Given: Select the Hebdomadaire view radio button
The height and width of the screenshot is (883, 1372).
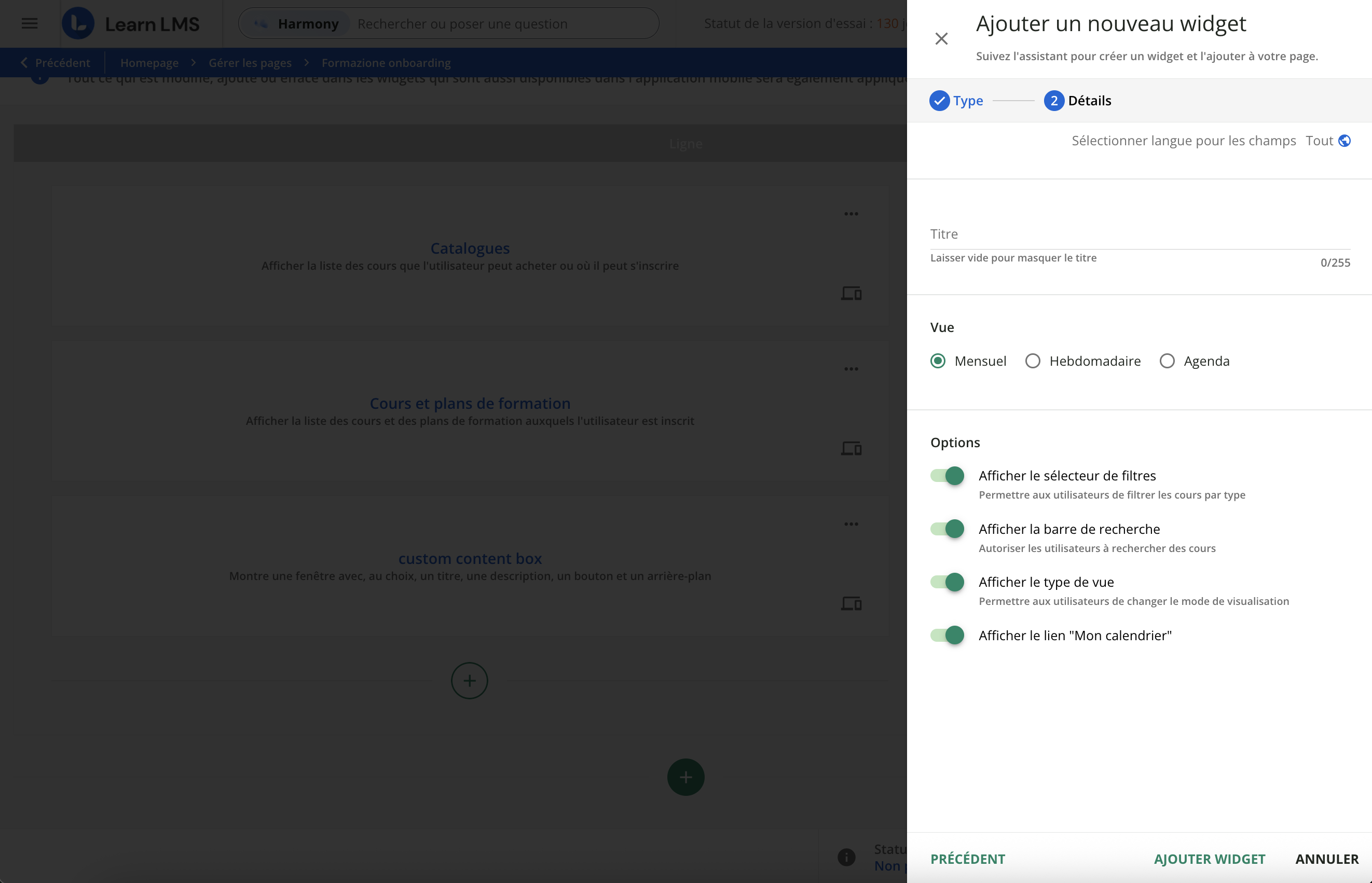Looking at the screenshot, I should [x=1033, y=361].
